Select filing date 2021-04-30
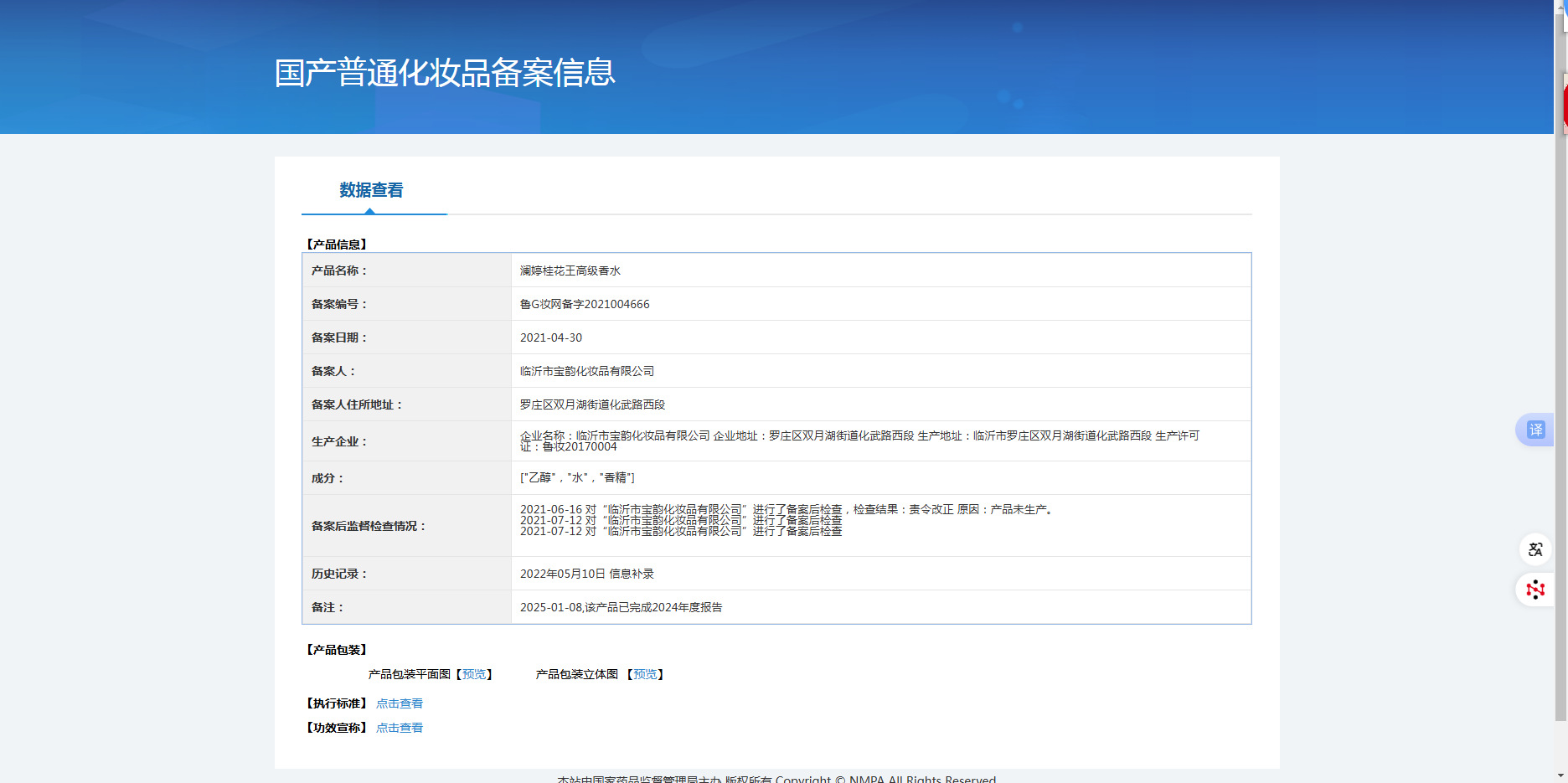1568x783 pixels. [x=551, y=337]
